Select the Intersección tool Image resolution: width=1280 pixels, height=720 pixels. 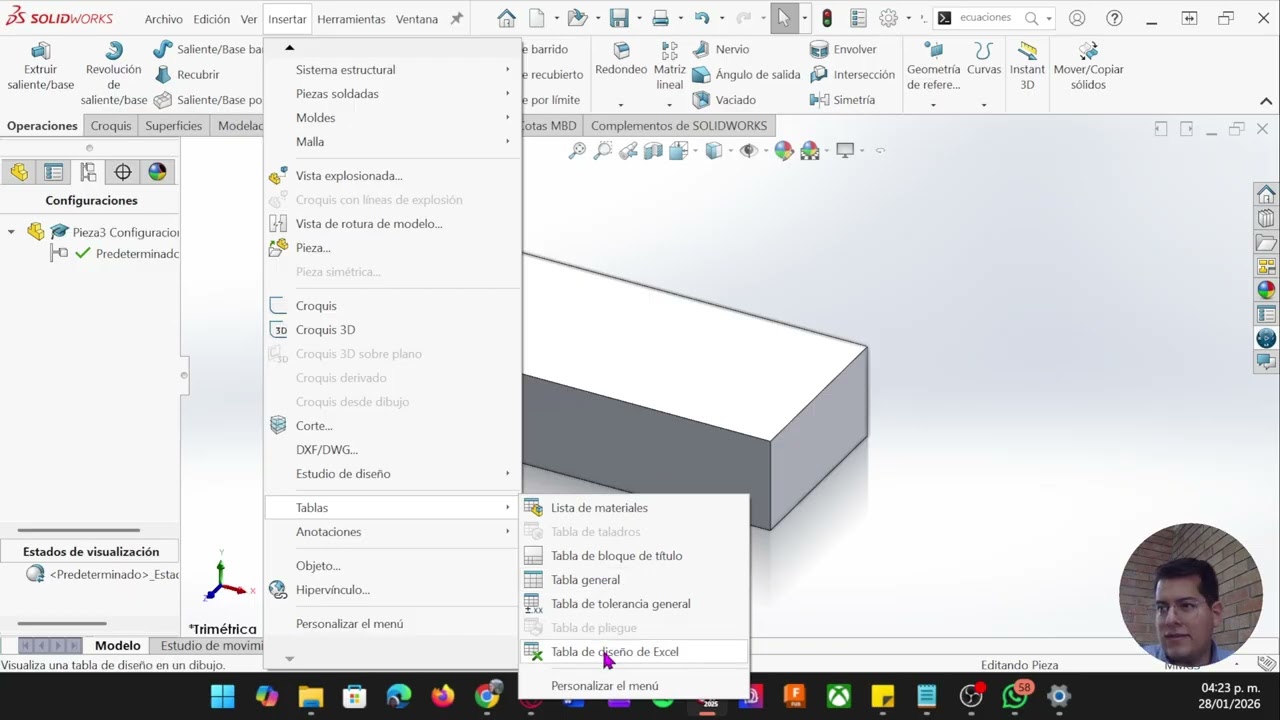[x=852, y=74]
